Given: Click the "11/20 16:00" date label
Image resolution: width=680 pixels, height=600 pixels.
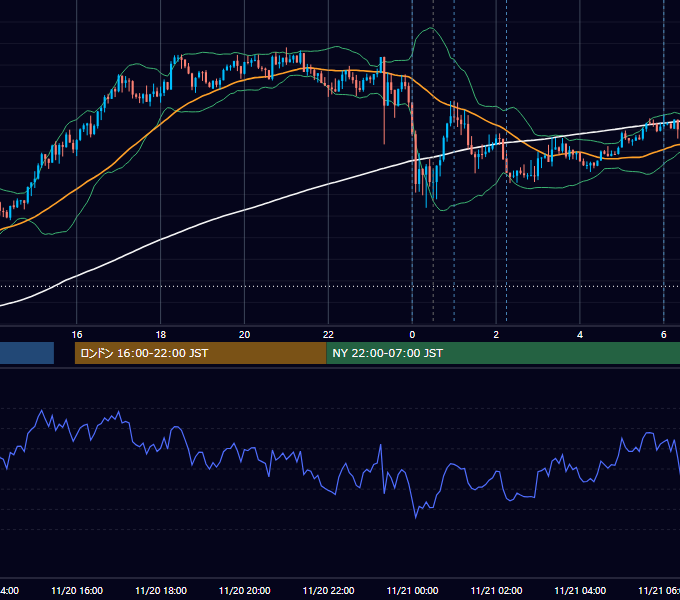Looking at the screenshot, I should (x=77, y=590).
